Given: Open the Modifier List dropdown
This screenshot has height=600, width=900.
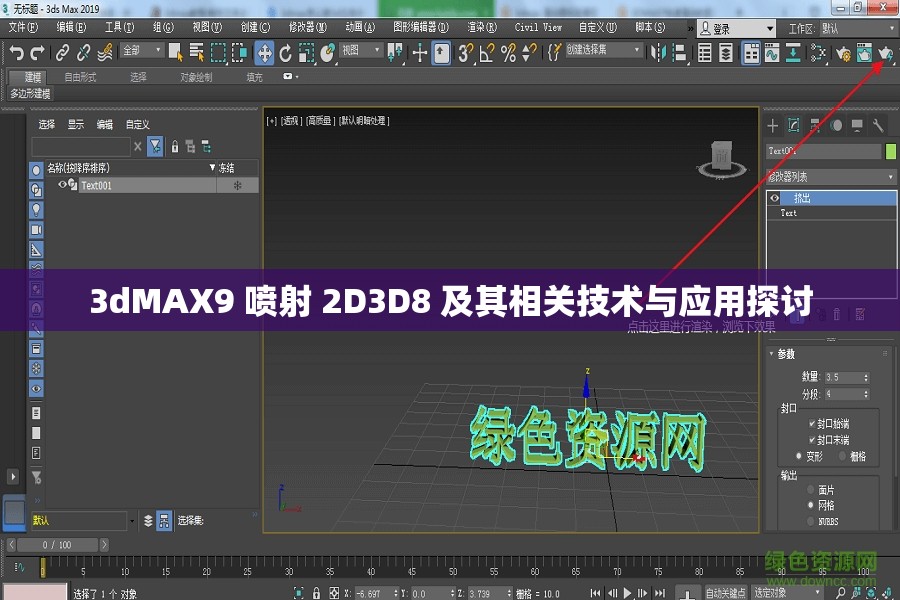Looking at the screenshot, I should (831, 177).
